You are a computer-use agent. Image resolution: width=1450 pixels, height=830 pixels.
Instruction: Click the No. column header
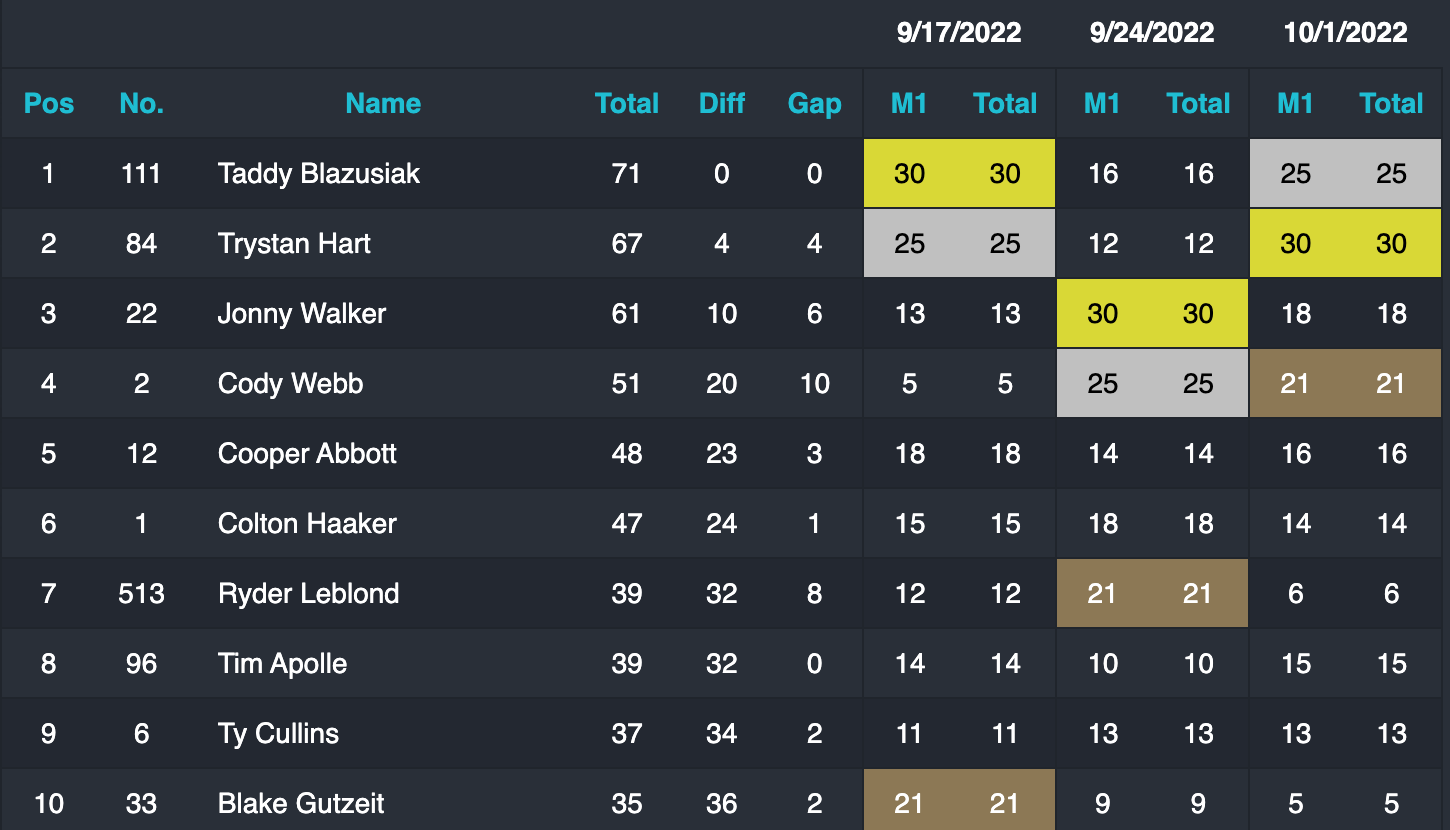tap(141, 103)
